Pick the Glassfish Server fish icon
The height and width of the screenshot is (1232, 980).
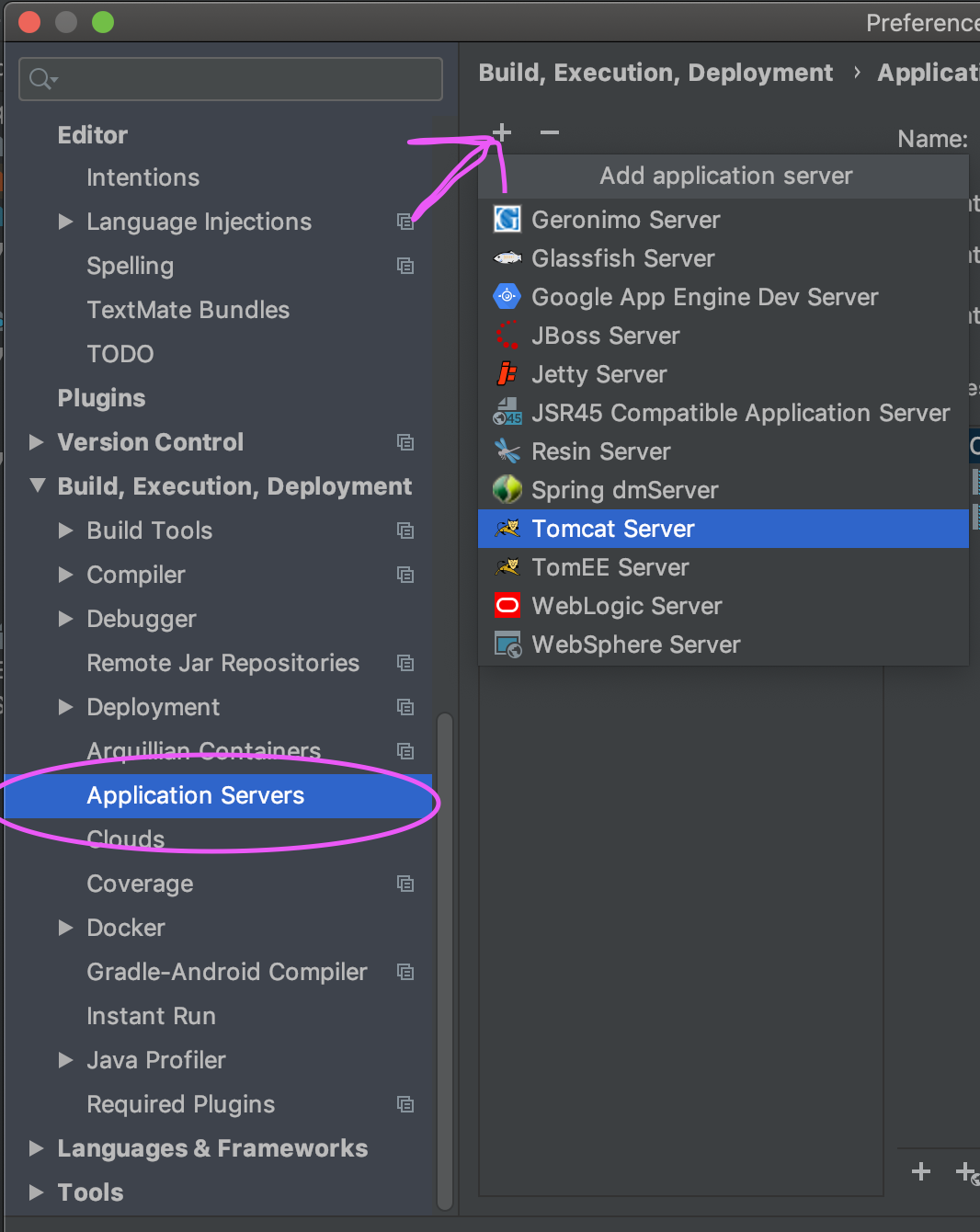click(x=507, y=258)
